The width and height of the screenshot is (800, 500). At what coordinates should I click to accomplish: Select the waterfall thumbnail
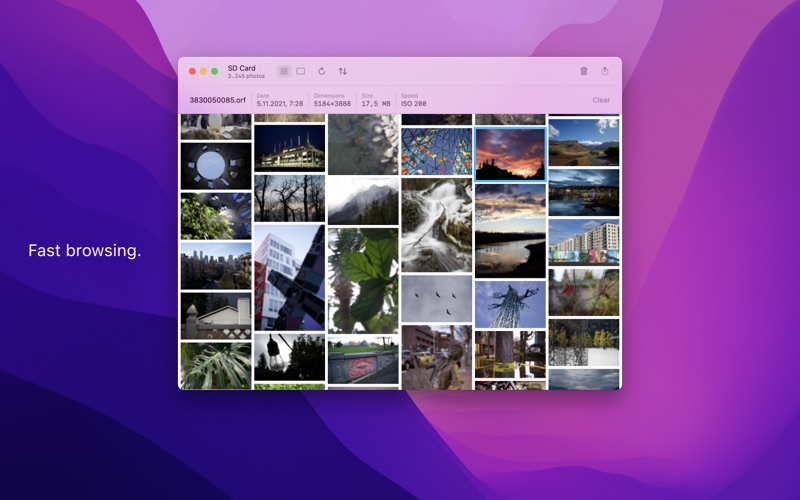click(x=437, y=225)
